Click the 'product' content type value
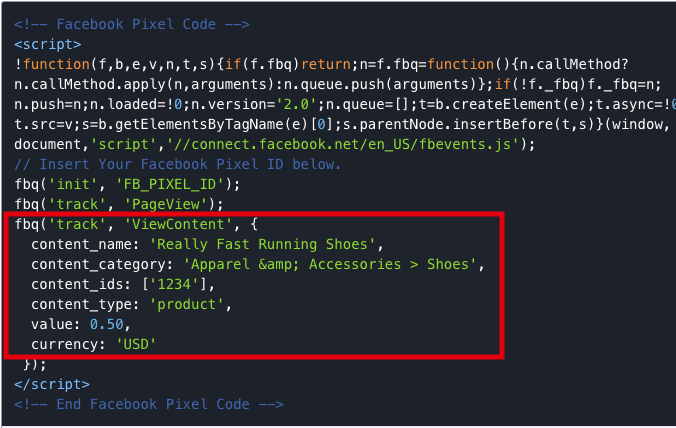 (187, 304)
